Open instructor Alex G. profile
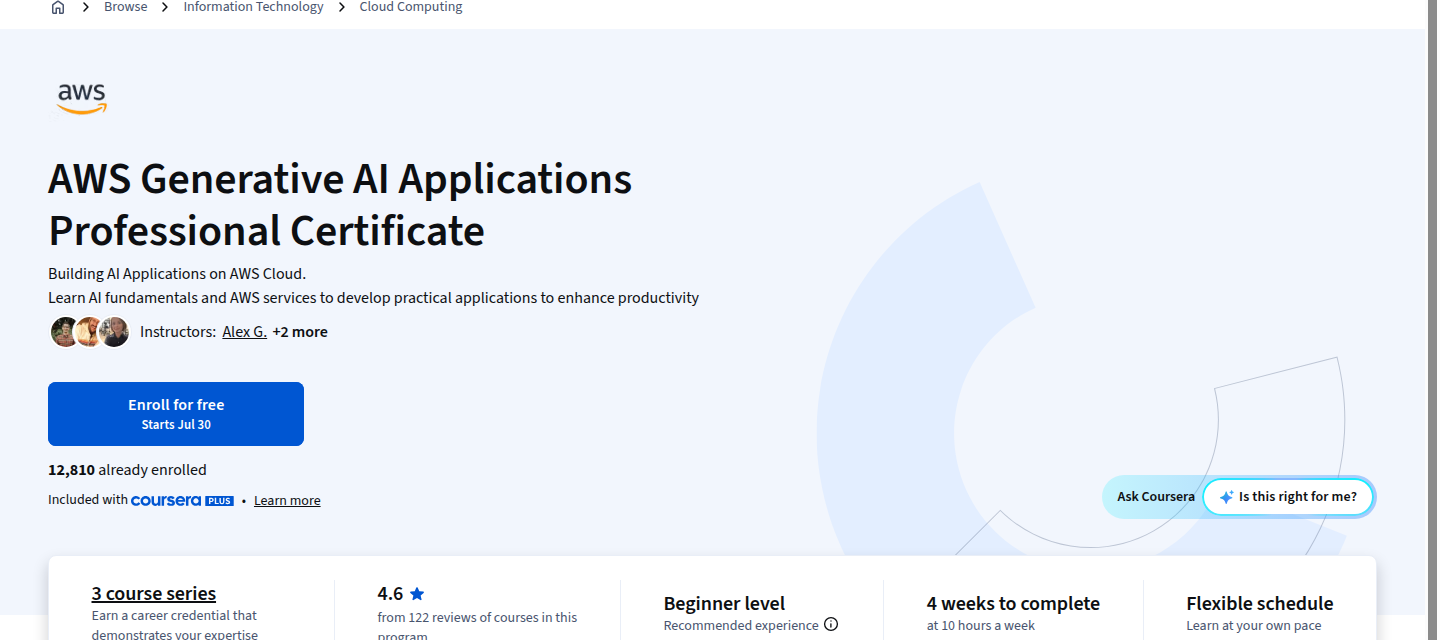 244,332
